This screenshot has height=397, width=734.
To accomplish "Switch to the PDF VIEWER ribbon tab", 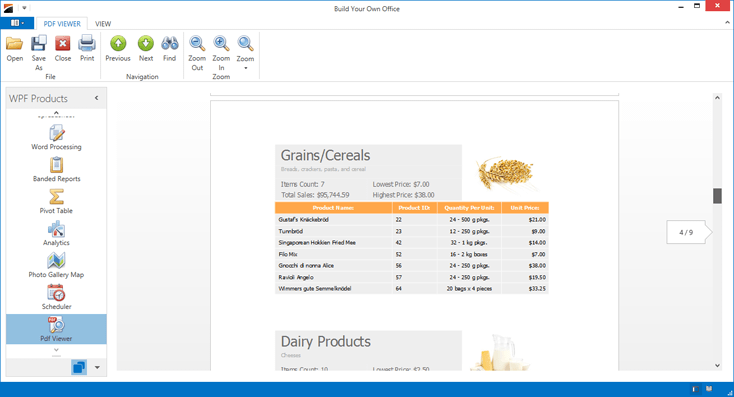I will tap(62, 23).
